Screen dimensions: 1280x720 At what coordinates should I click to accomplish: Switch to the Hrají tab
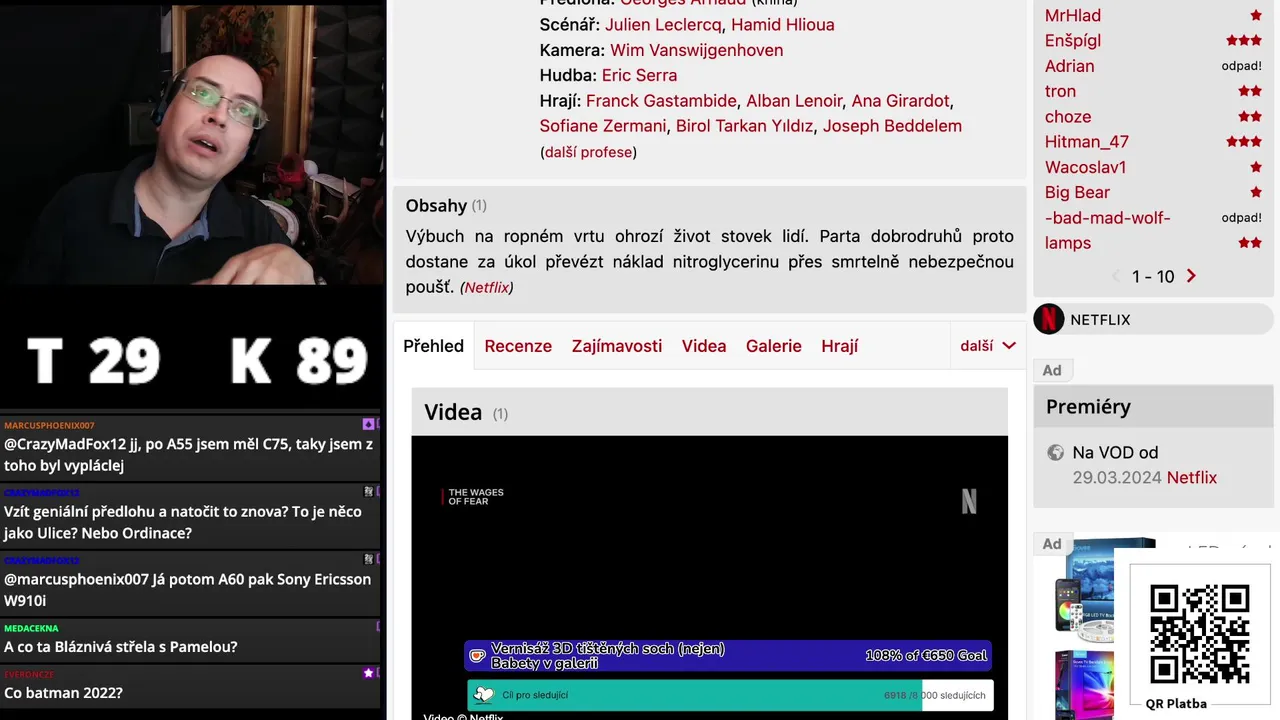(840, 346)
